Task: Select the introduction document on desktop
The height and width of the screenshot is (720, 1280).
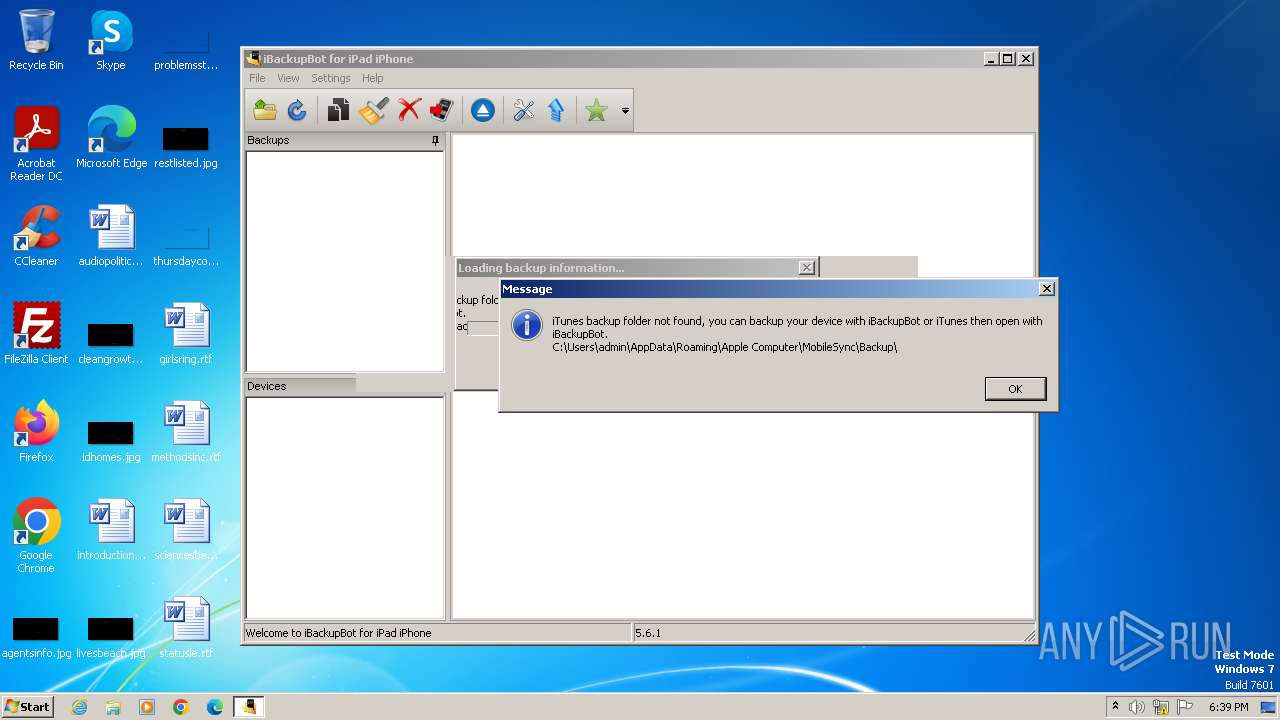Action: (x=111, y=530)
